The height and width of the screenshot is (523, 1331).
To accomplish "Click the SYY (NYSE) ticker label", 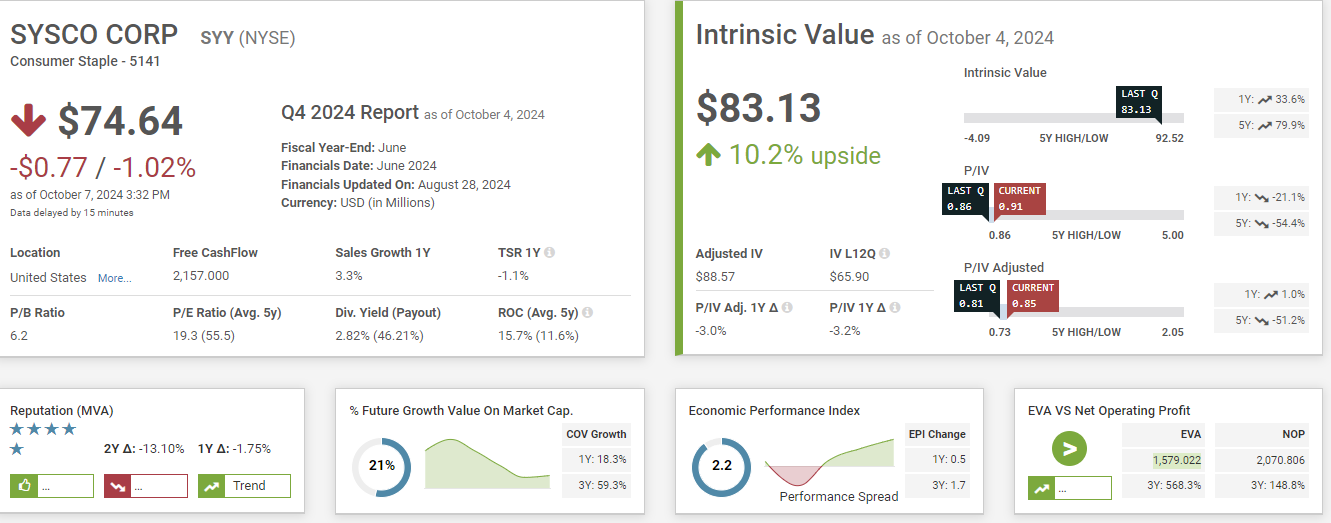I will tap(248, 38).
